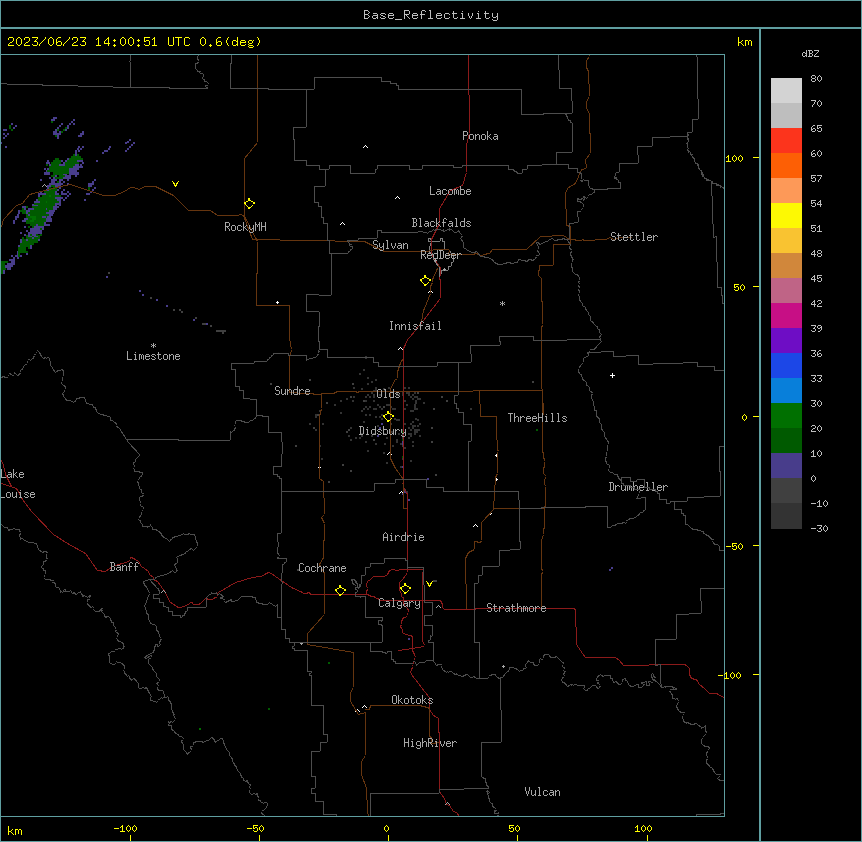Click the Strathmore label
Screen dimensions: 862x842
pyautogui.click(x=516, y=608)
